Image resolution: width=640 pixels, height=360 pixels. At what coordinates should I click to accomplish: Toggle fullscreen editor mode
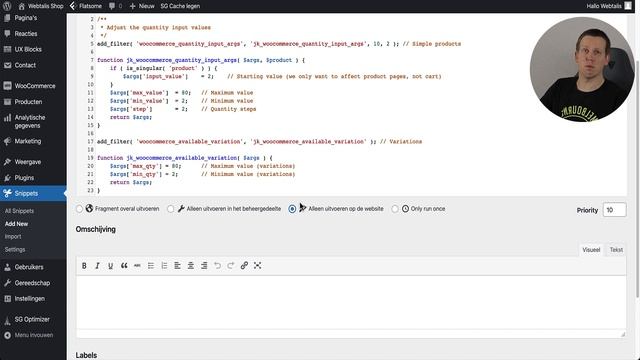(257, 265)
